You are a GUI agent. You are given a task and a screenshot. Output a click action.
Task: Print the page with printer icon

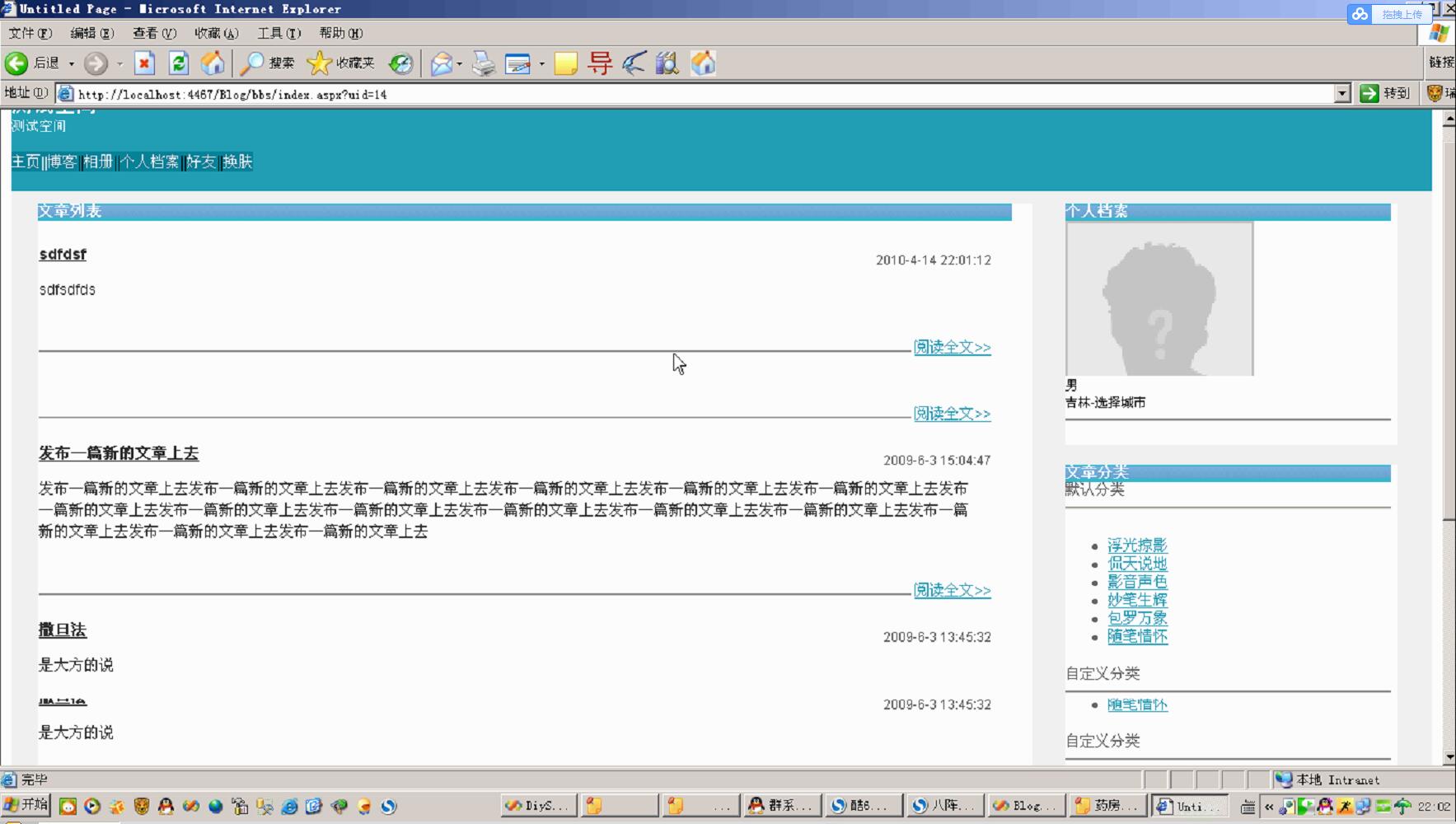click(484, 63)
